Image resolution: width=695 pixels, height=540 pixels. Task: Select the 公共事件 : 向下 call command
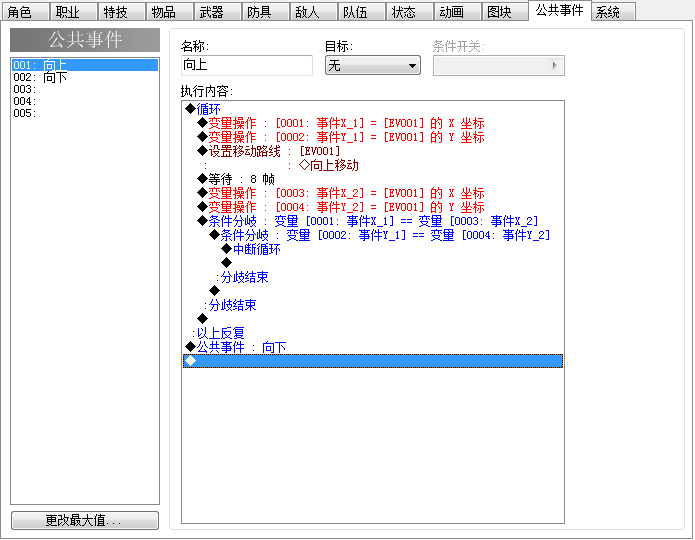point(373,347)
